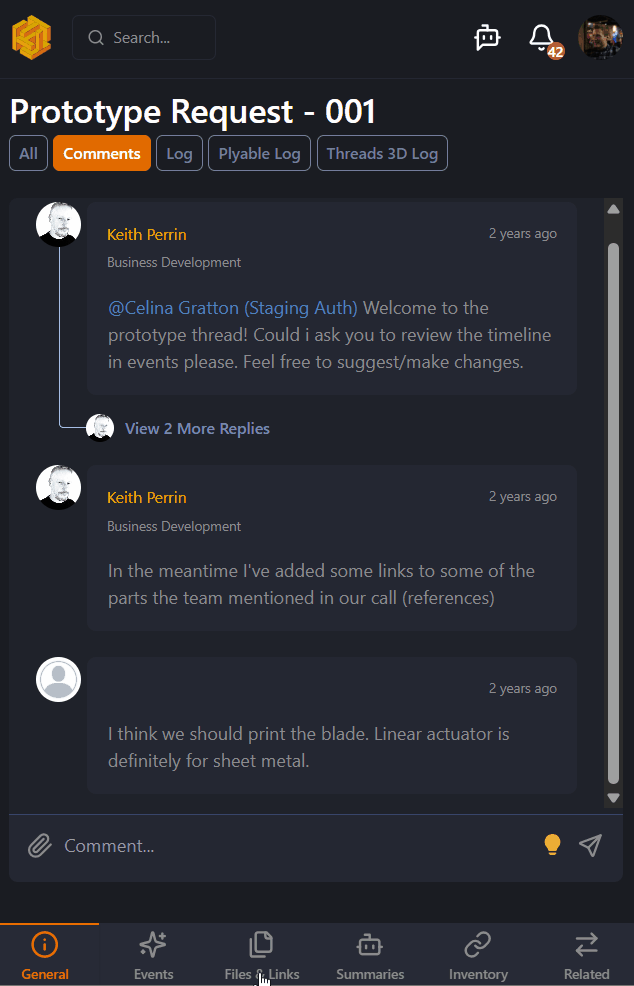Viewport: 634px width, 986px height.
Task: Select the All filter tab
Action: click(28, 154)
